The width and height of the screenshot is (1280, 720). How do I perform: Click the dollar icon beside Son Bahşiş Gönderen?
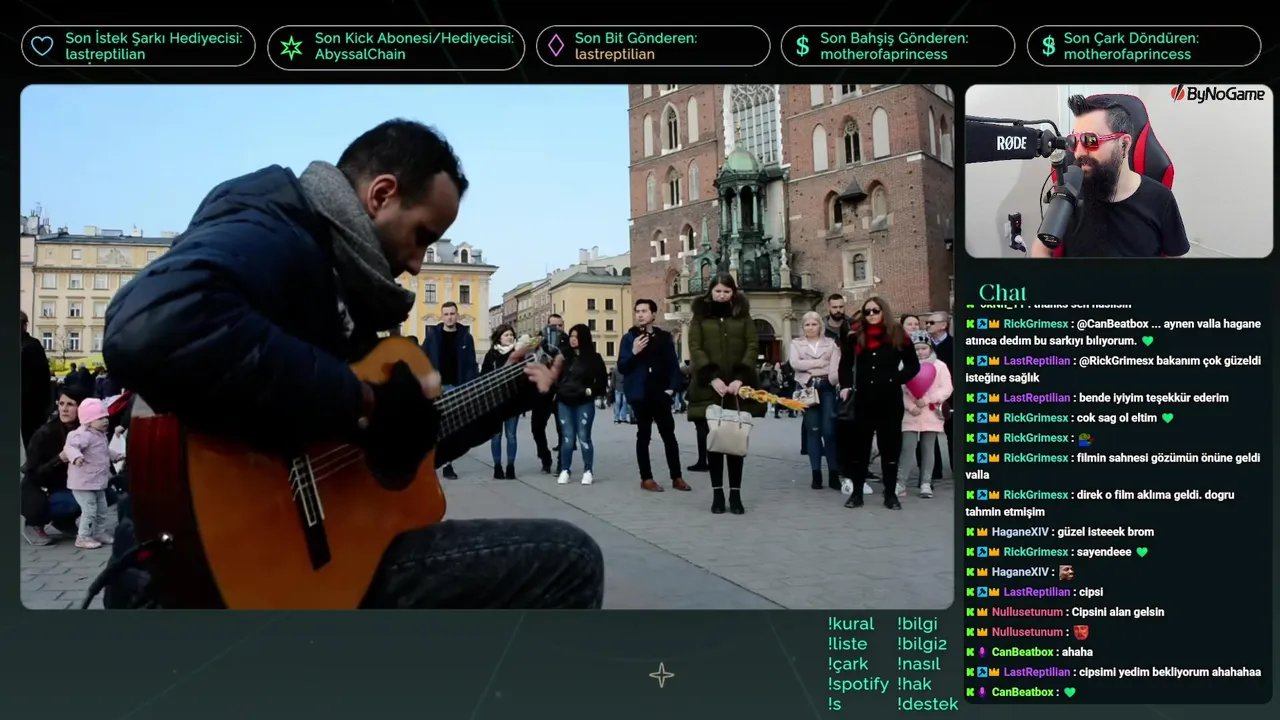pyautogui.click(x=802, y=46)
